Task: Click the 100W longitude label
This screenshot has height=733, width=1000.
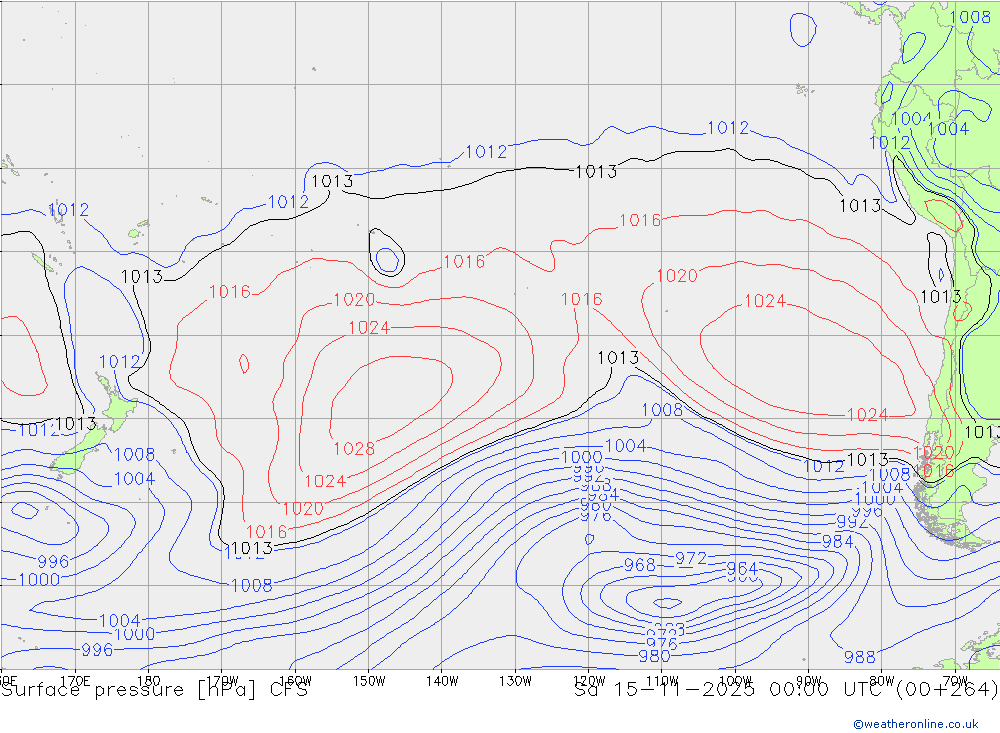Action: [x=735, y=681]
